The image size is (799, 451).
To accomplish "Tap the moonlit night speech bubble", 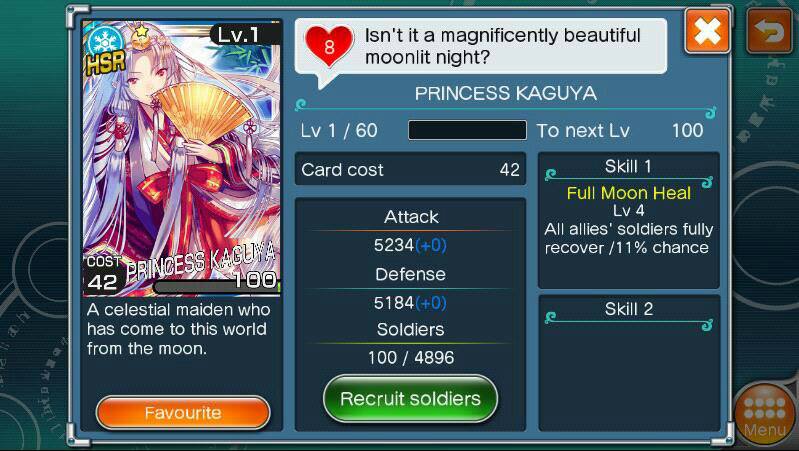I will (x=481, y=47).
